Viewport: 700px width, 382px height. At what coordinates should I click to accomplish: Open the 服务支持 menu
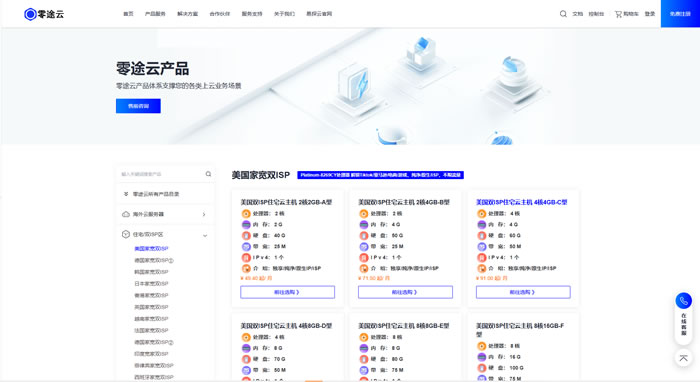(x=252, y=14)
